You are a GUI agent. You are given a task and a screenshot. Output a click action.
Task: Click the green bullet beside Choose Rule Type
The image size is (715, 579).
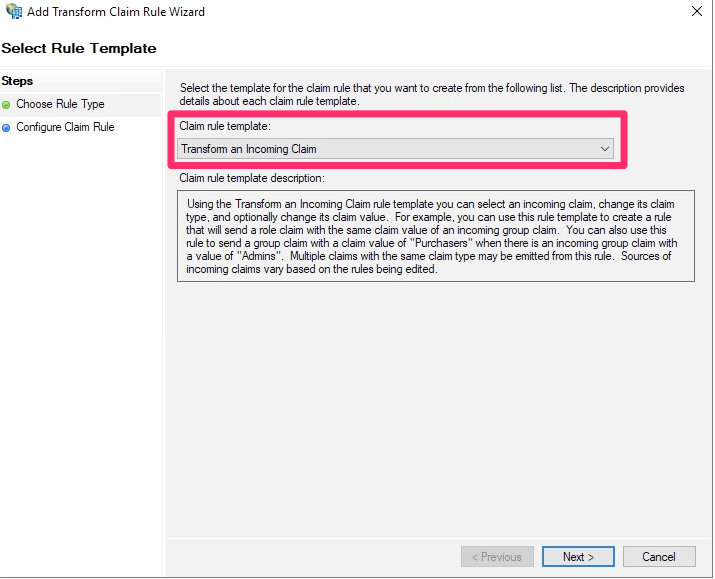coord(7,104)
